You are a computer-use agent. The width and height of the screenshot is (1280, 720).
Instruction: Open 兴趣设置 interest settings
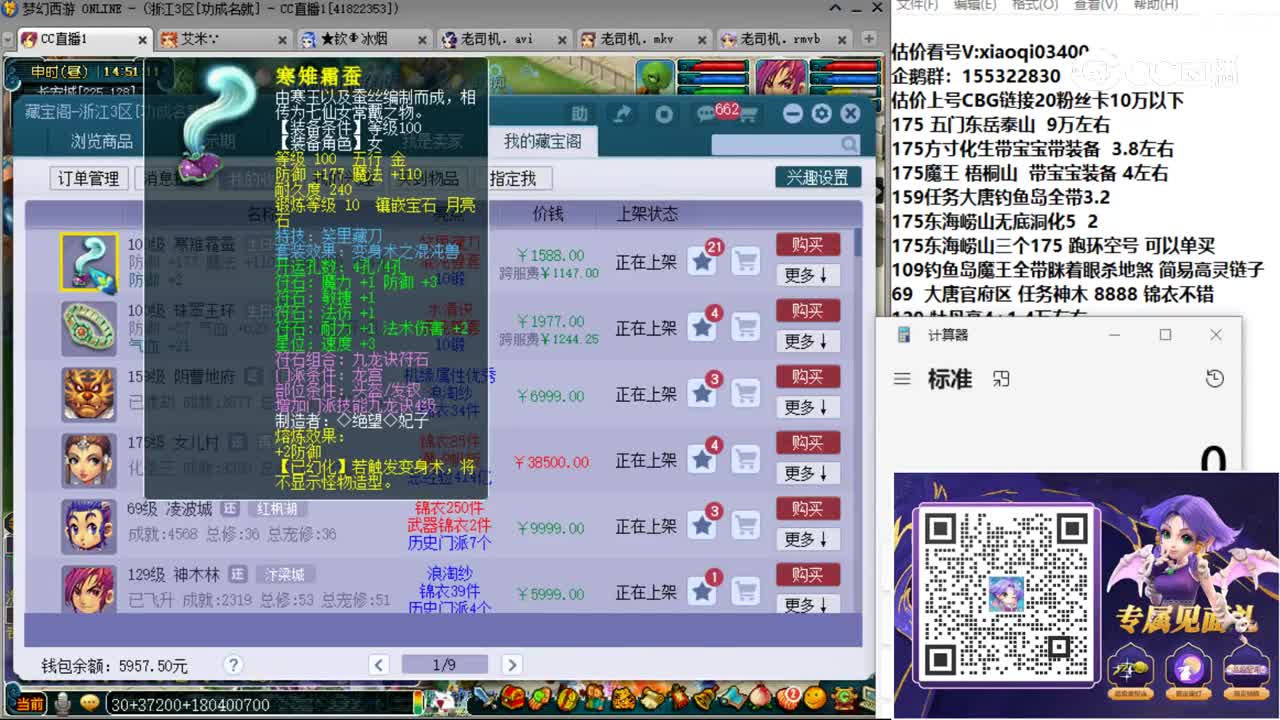(x=817, y=177)
